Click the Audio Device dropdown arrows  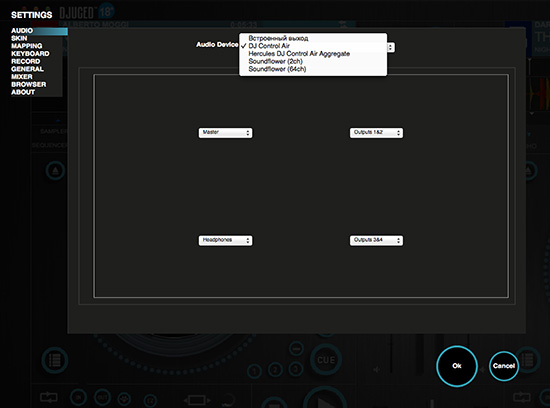(391, 47)
